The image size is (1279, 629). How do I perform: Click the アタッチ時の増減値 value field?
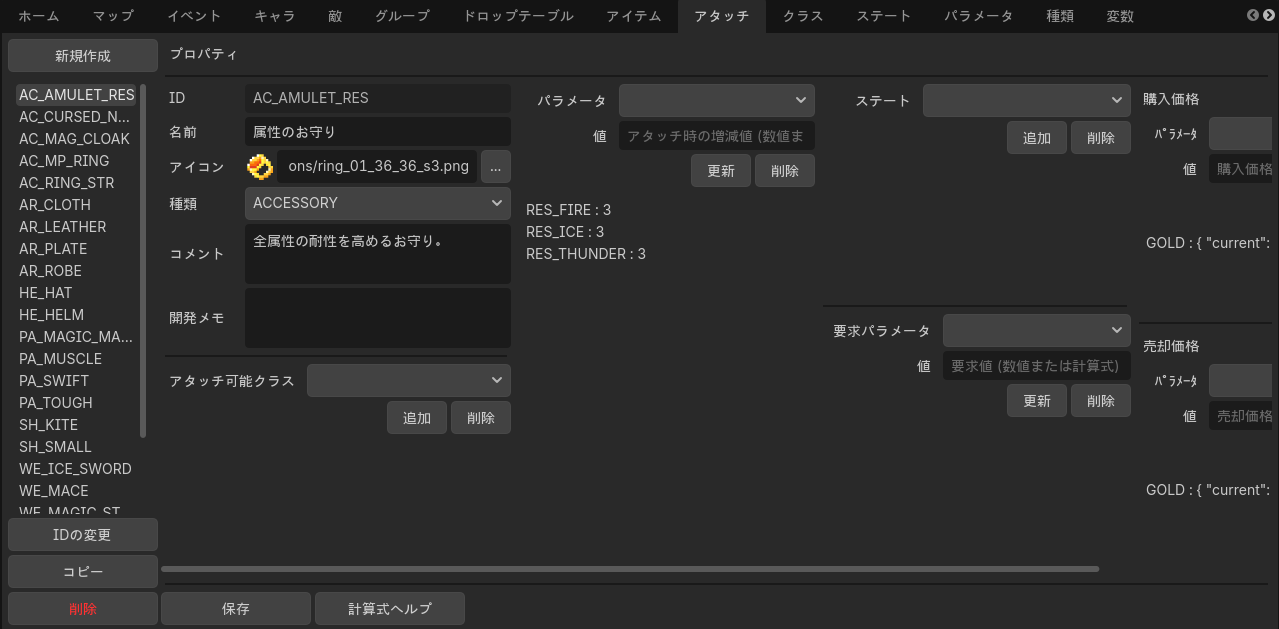click(717, 136)
